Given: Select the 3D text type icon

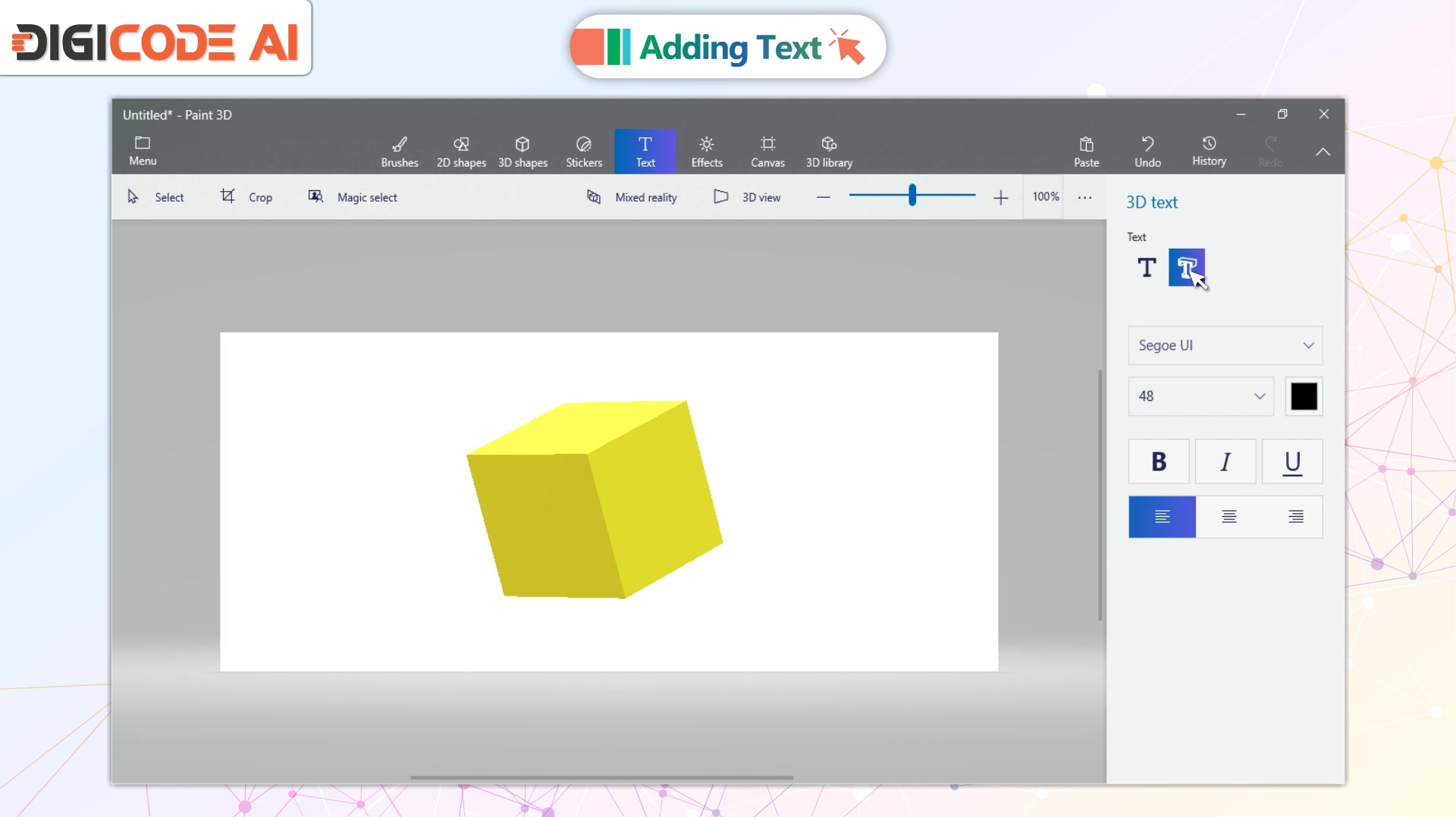Looking at the screenshot, I should [x=1187, y=268].
